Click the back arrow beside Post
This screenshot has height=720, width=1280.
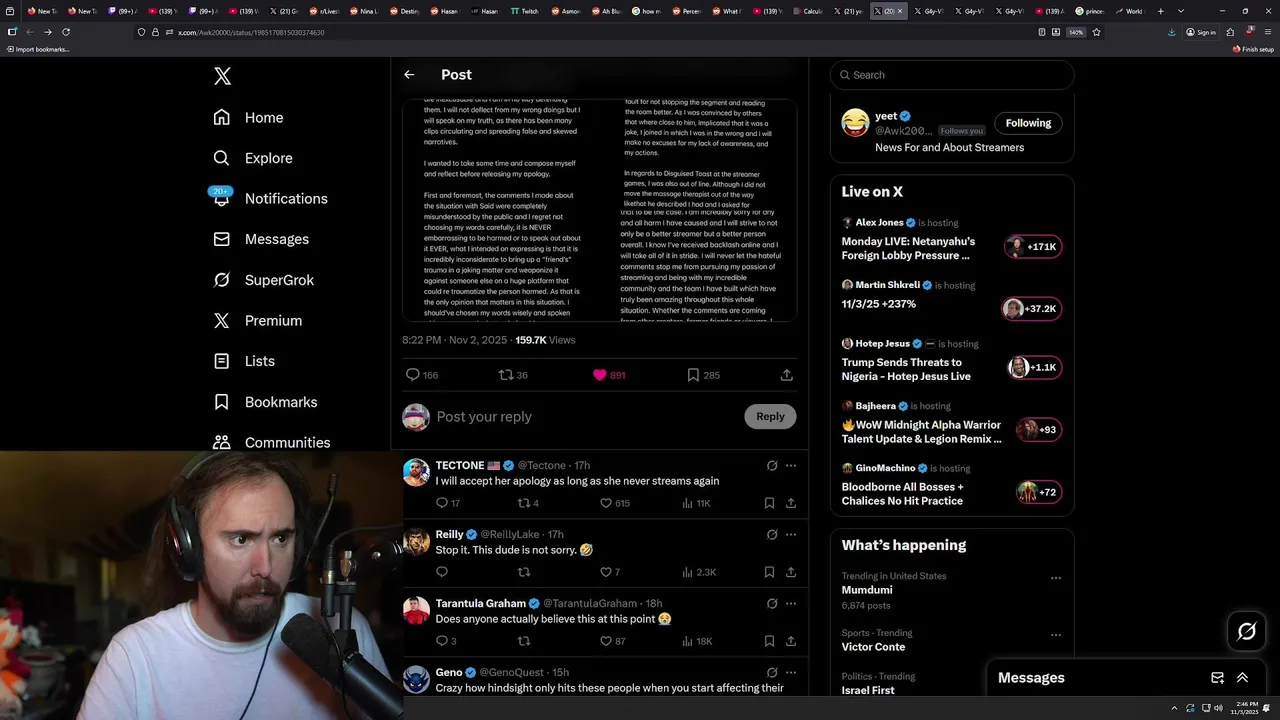coord(409,74)
